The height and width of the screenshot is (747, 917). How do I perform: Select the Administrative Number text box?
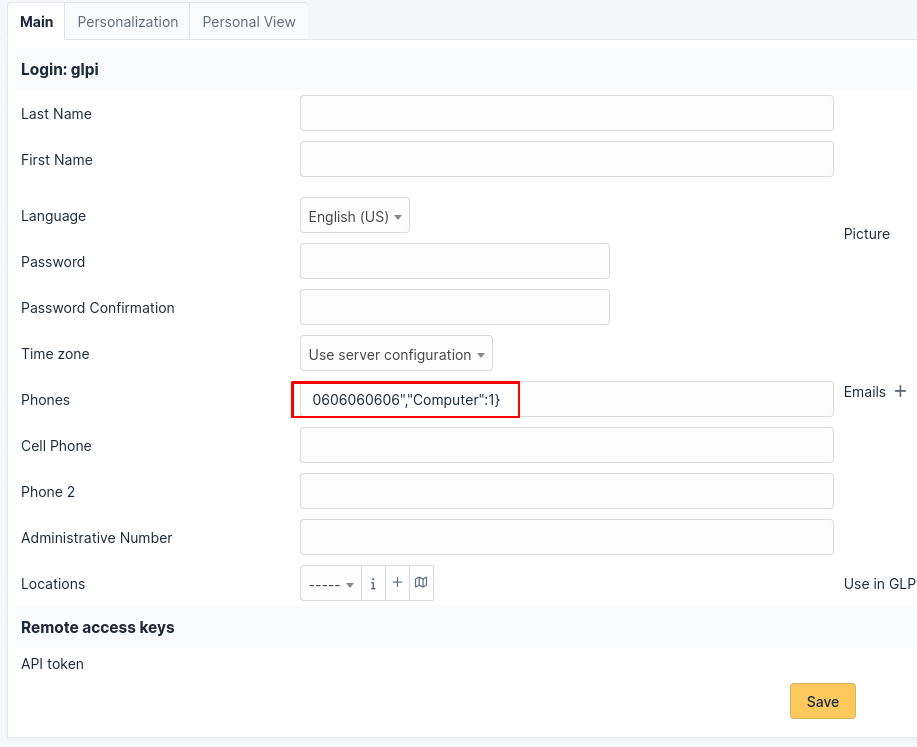[x=566, y=537]
